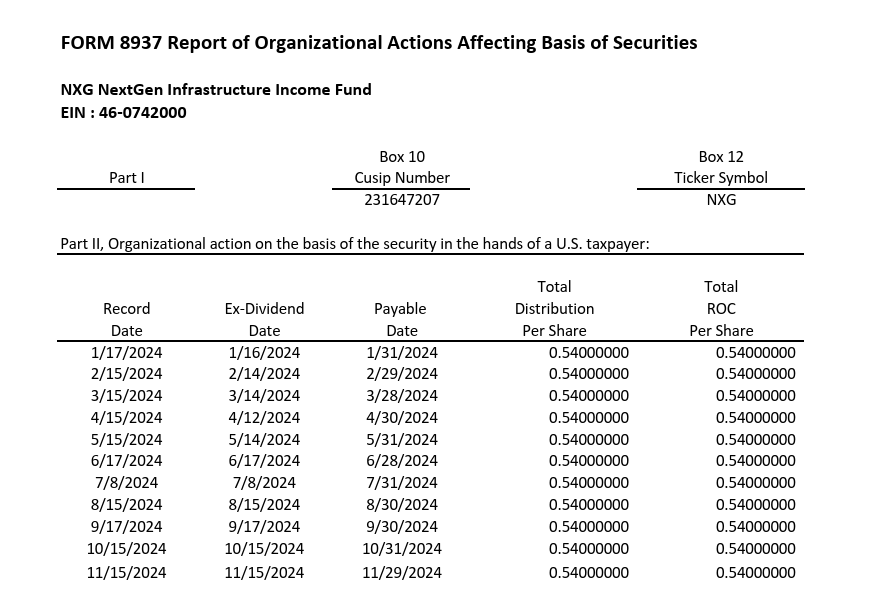Select the Cusip Number value 231647207
Viewport: 877px width, 607px height.
(402, 200)
